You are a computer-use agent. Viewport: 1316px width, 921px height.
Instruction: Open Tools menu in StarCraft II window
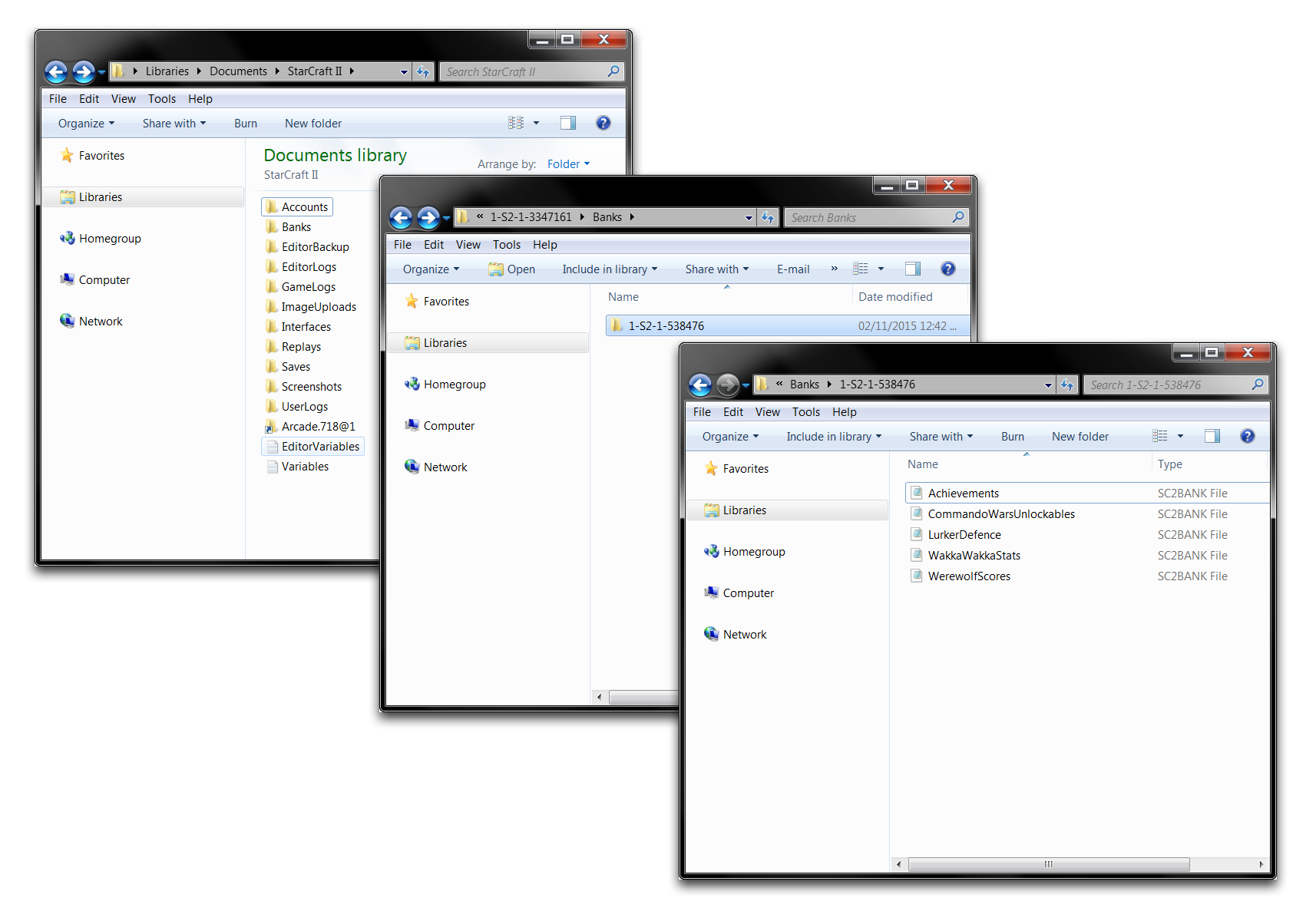(x=162, y=98)
